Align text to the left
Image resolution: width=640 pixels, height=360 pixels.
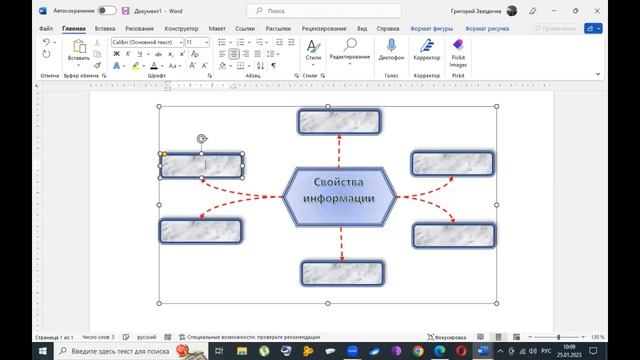[x=222, y=54]
